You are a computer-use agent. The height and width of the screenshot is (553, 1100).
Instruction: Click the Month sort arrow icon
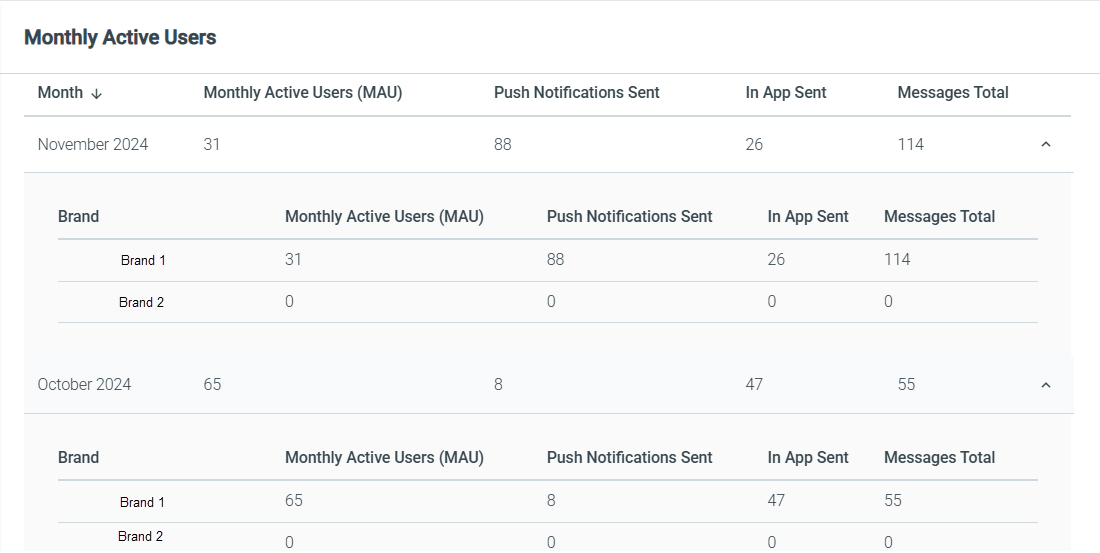click(97, 93)
